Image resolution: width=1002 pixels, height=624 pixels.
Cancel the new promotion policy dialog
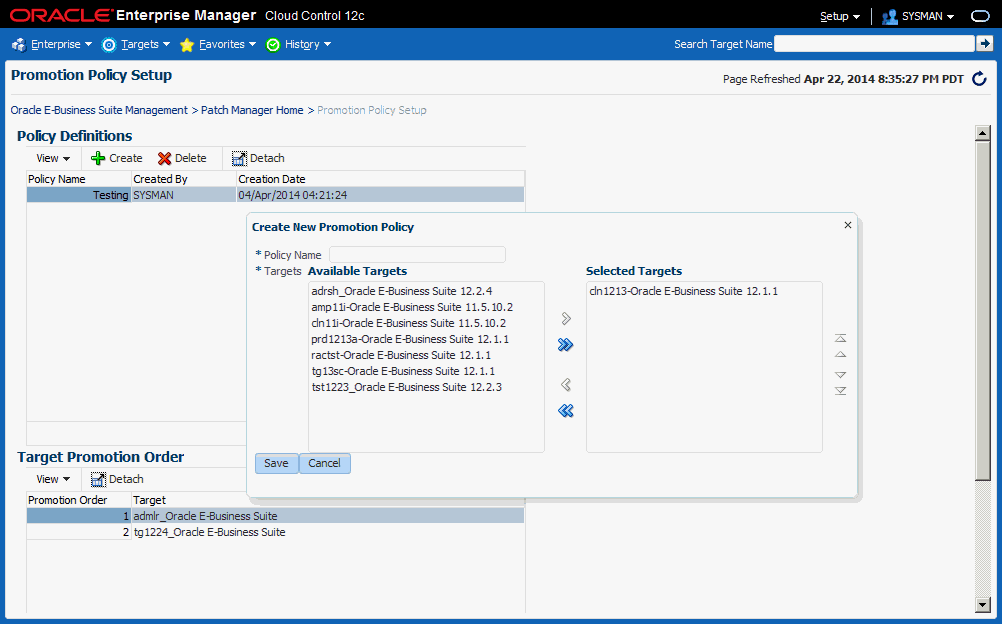[325, 464]
